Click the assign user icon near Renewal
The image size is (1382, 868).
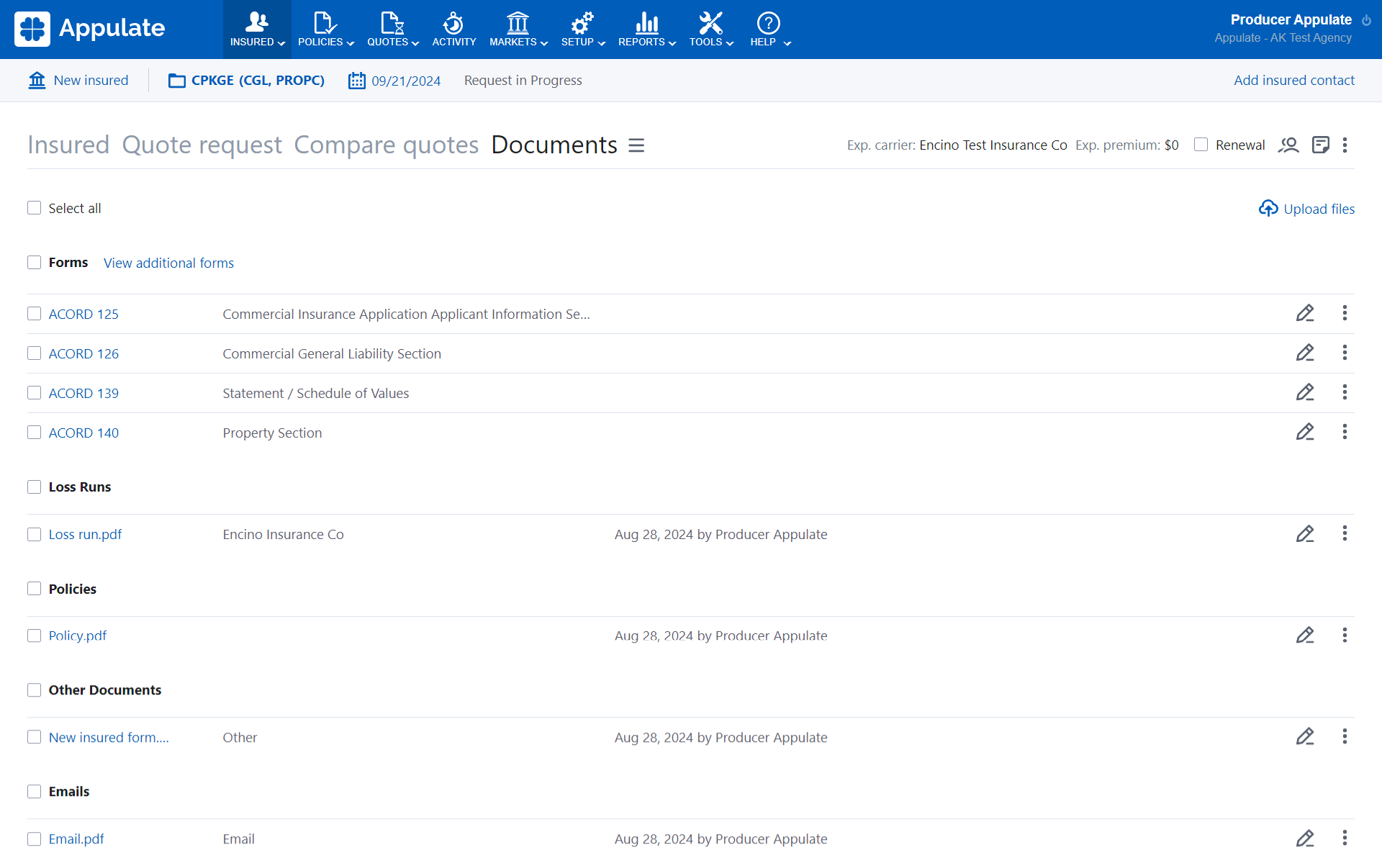tap(1288, 145)
